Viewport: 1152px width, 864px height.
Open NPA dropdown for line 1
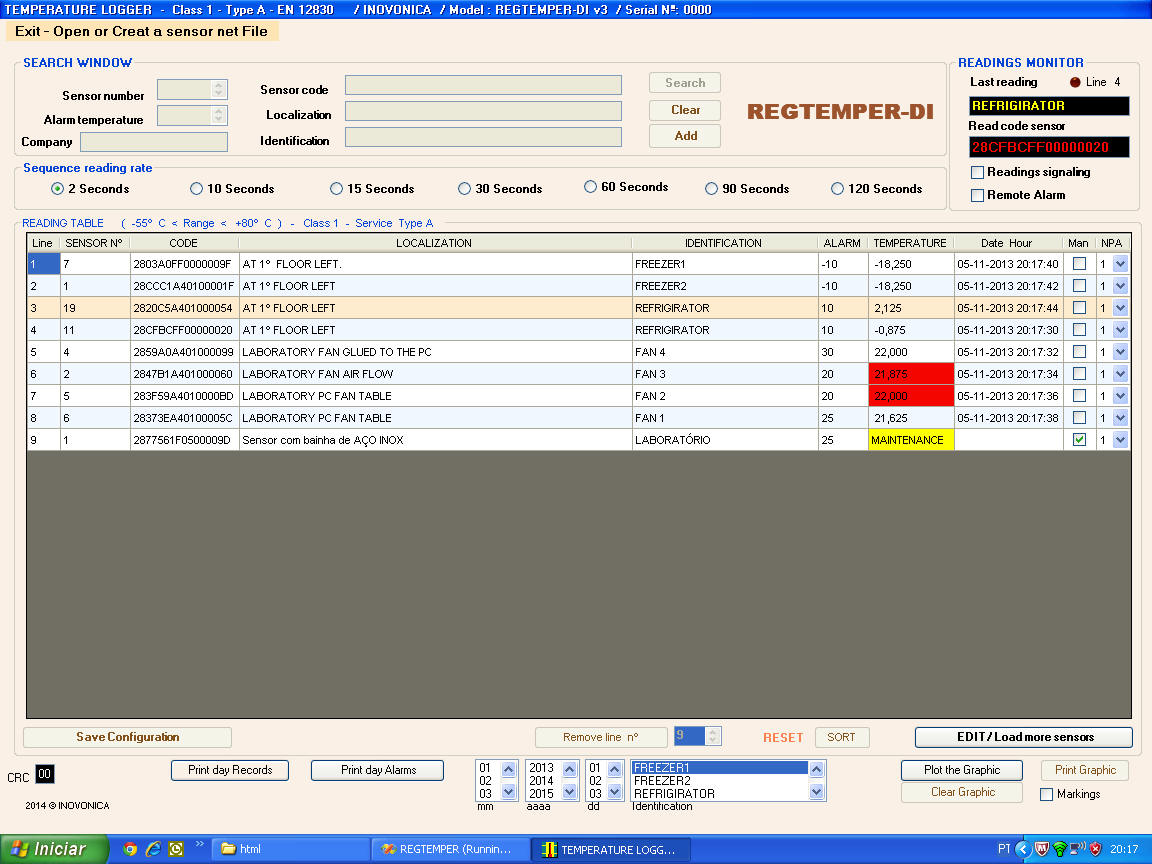point(1120,264)
